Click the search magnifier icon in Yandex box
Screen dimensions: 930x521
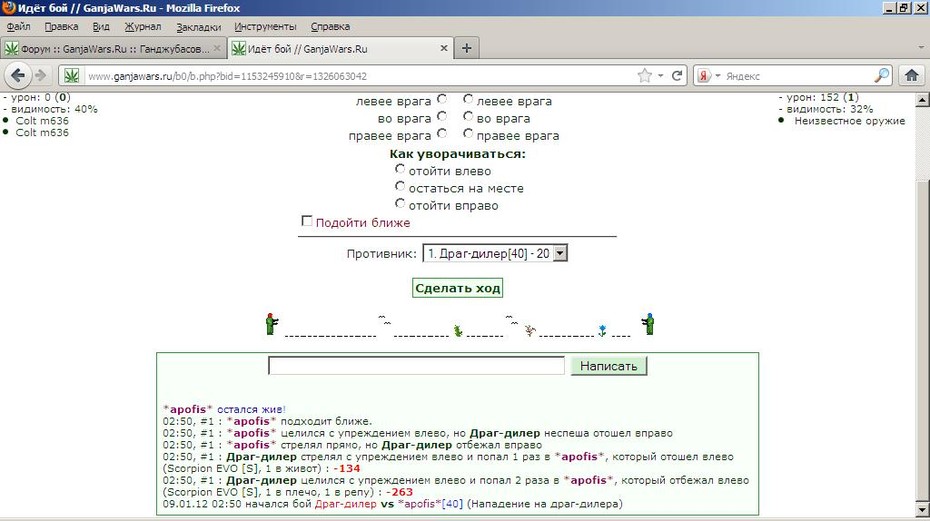[x=881, y=75]
